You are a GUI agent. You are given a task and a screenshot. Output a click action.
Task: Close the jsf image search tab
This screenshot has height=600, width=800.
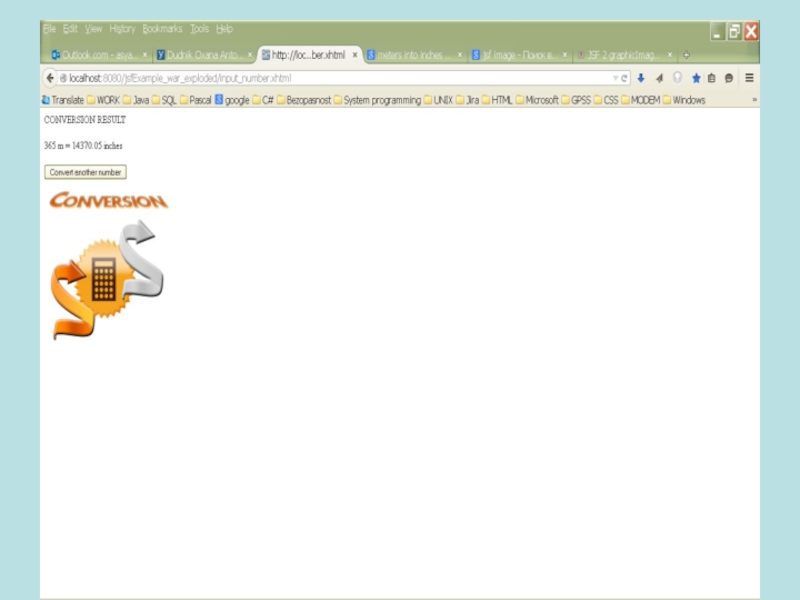(x=565, y=55)
